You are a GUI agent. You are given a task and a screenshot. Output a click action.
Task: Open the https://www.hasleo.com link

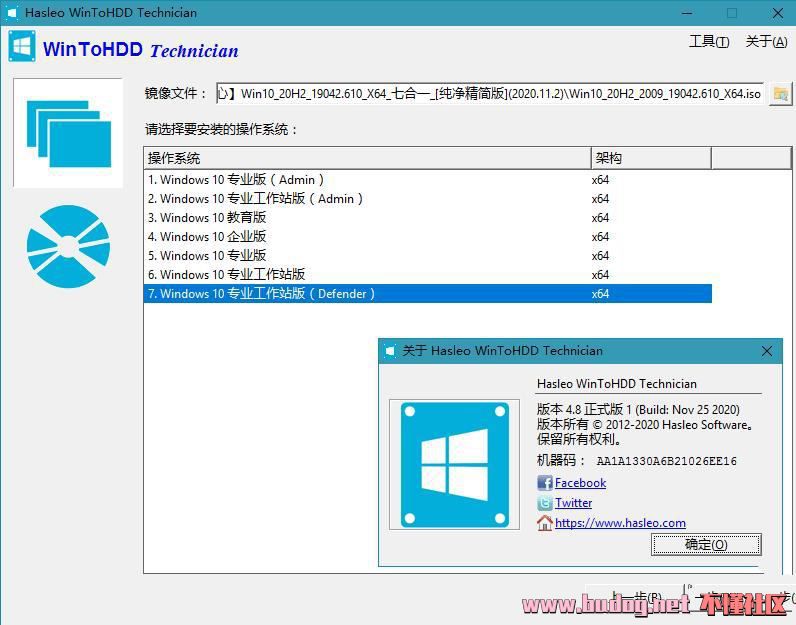[x=620, y=523]
